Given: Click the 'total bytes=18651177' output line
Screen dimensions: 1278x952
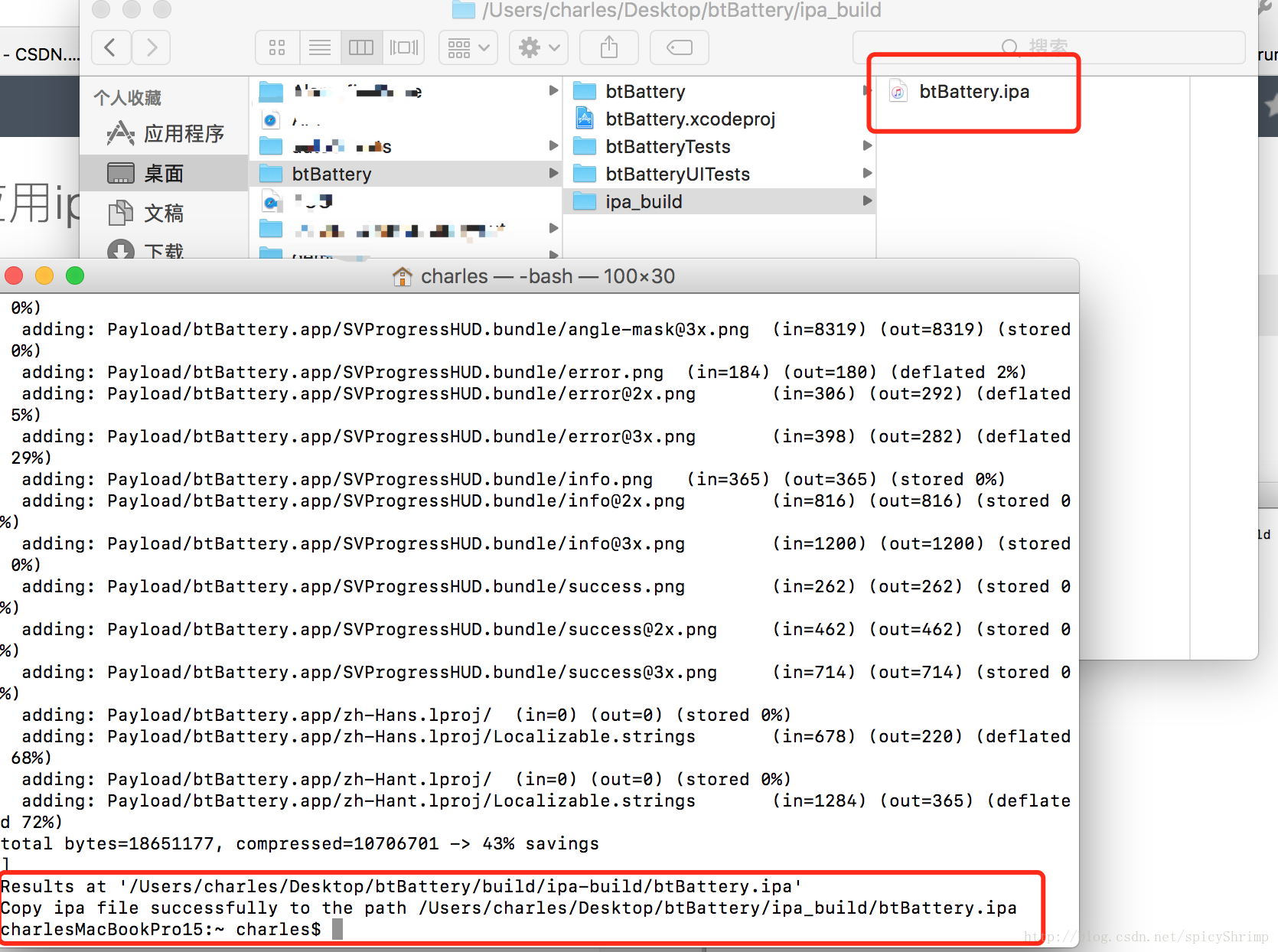Looking at the screenshot, I should (300, 843).
